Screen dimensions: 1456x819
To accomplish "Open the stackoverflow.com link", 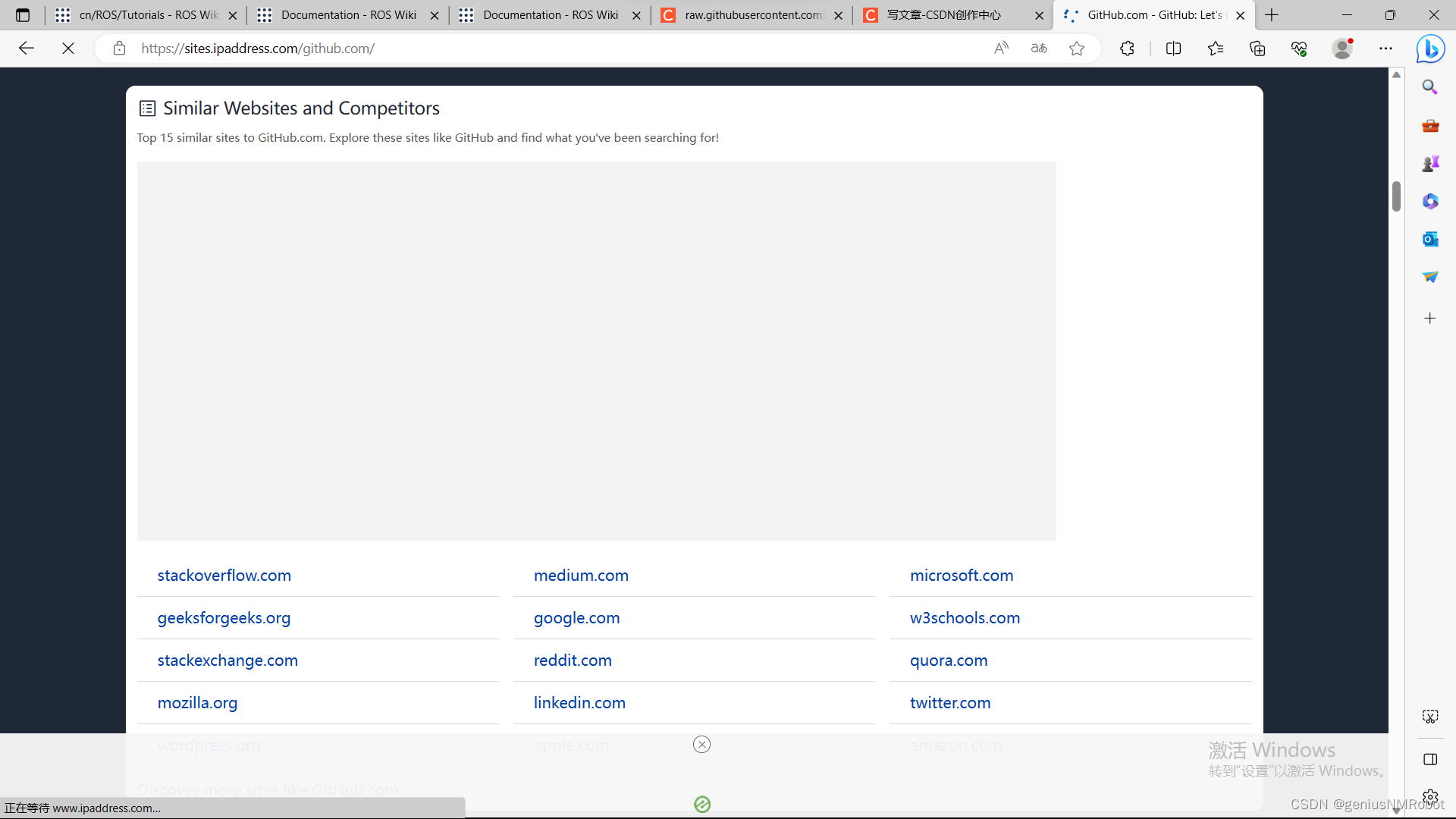I will click(224, 576).
